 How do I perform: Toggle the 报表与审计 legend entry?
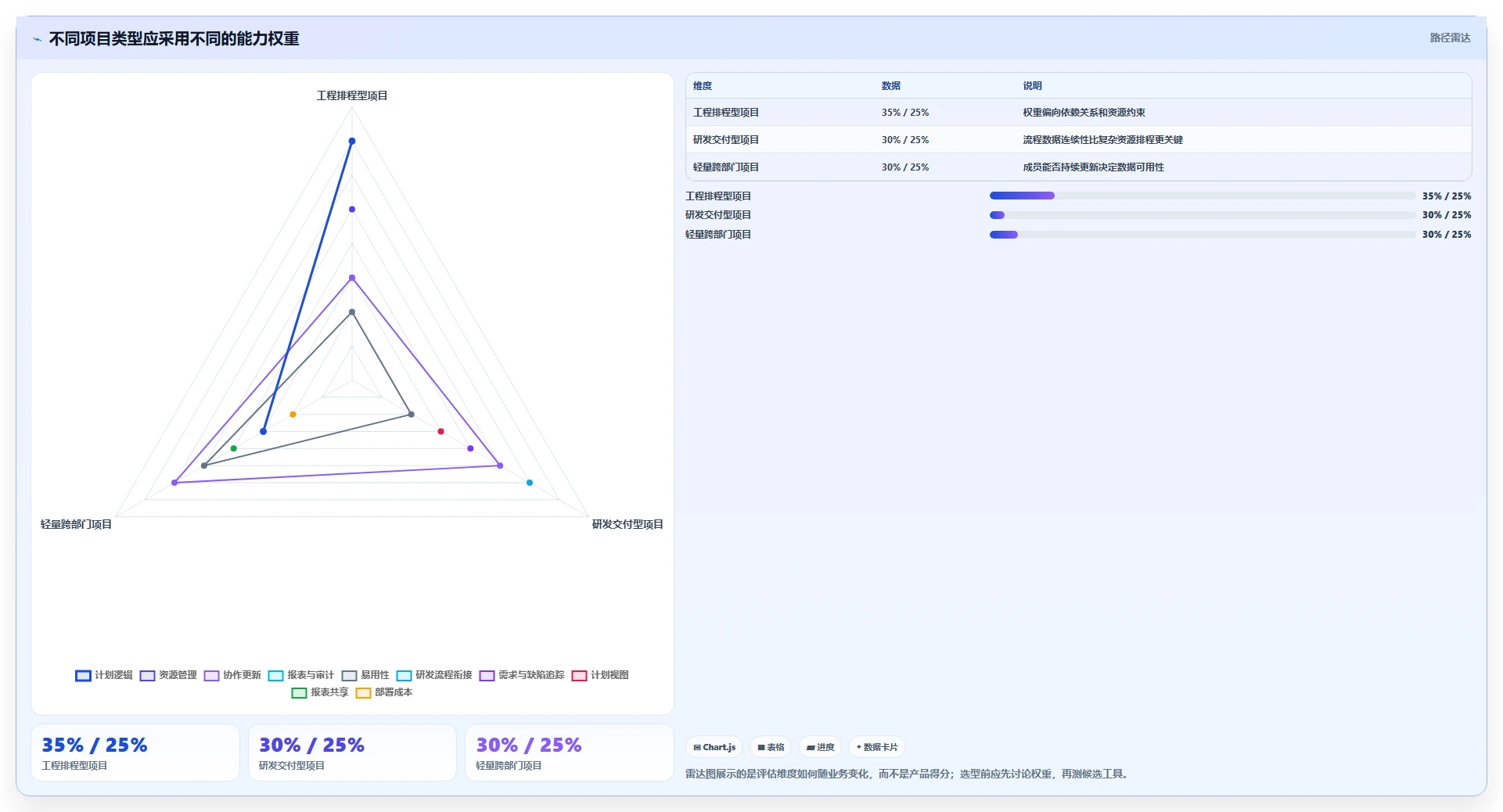click(301, 675)
